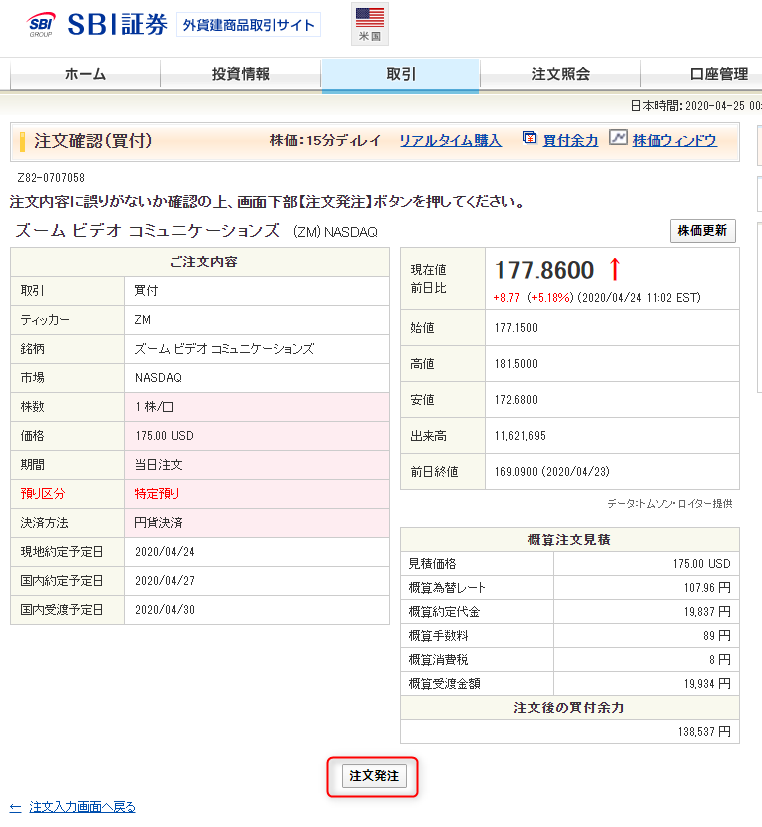Screen dimensions: 762x827
Task: Click the データ:トムソン・ロイター提供 credit text
Action: [670, 504]
